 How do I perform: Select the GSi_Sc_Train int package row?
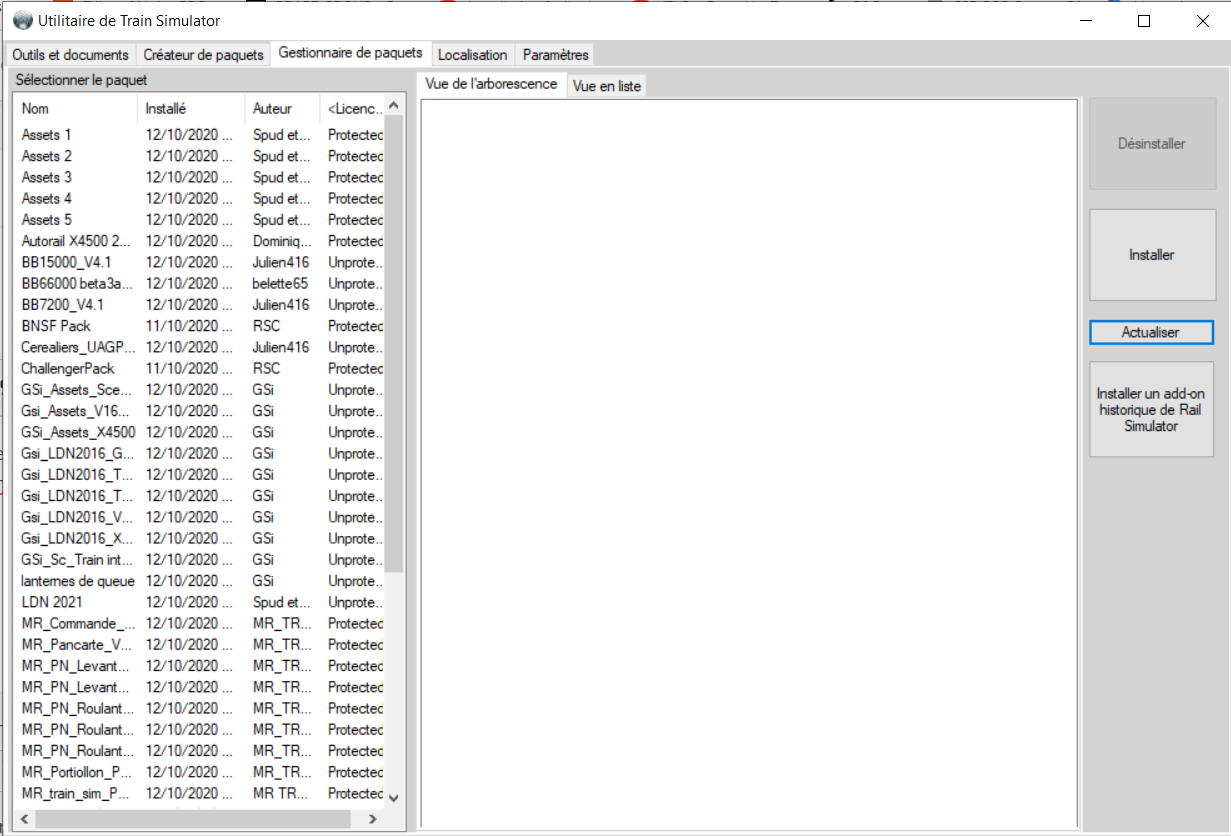click(199, 560)
